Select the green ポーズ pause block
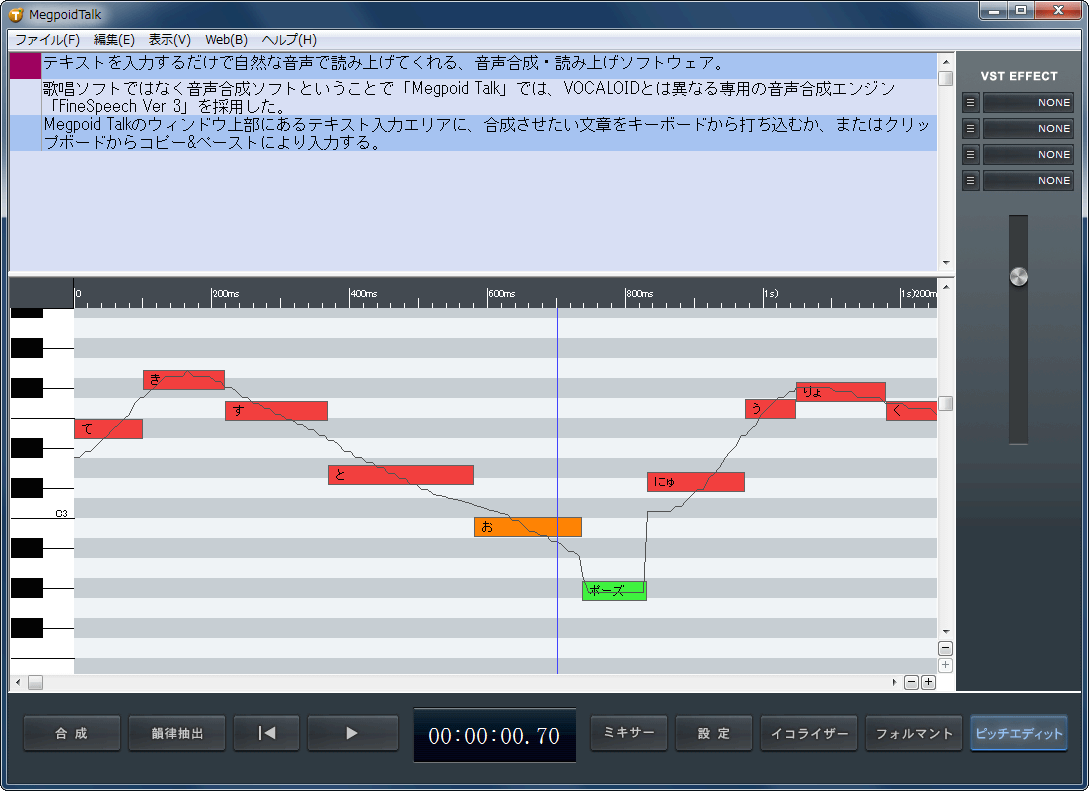1089x791 pixels. tap(614, 591)
